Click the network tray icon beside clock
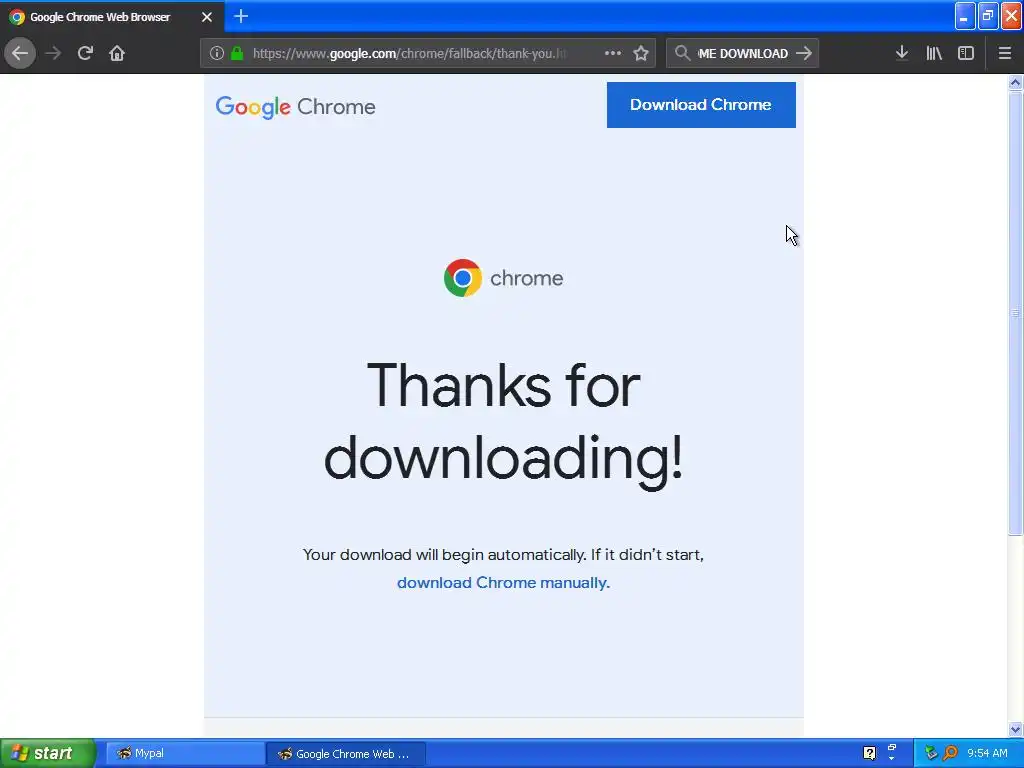Image resolution: width=1024 pixels, height=768 pixels. 931,753
